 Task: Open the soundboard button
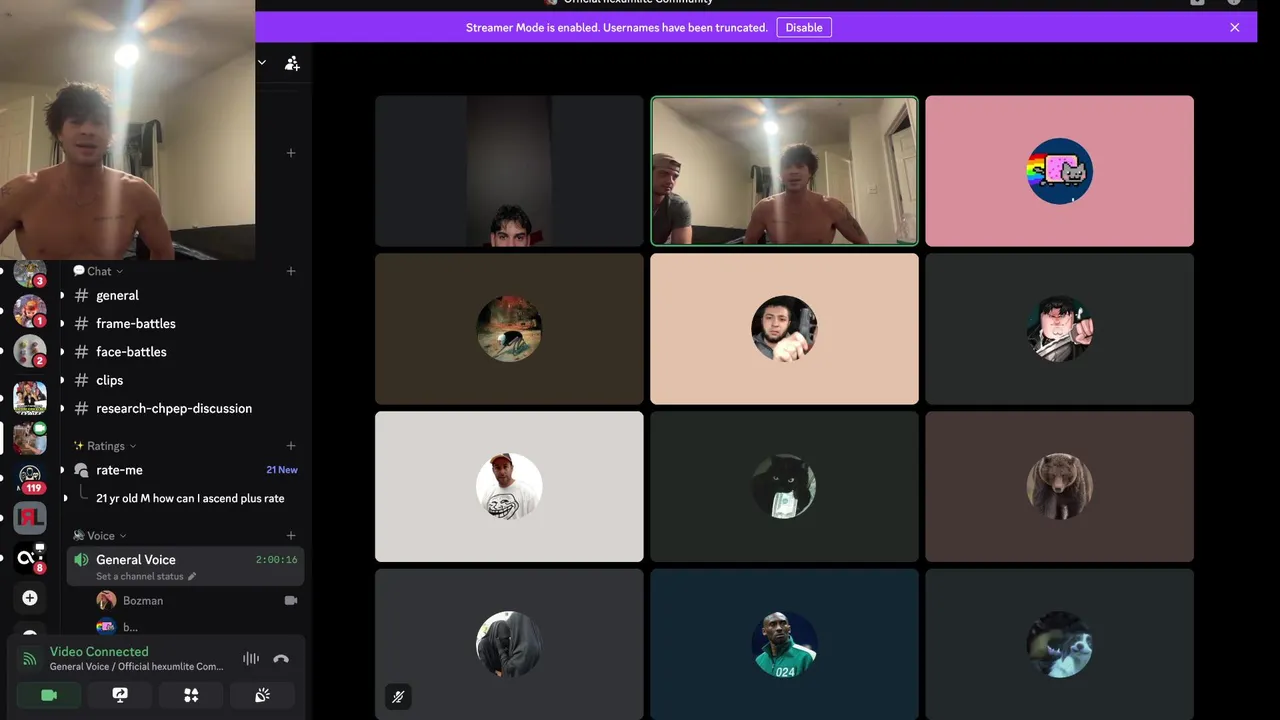(262, 695)
